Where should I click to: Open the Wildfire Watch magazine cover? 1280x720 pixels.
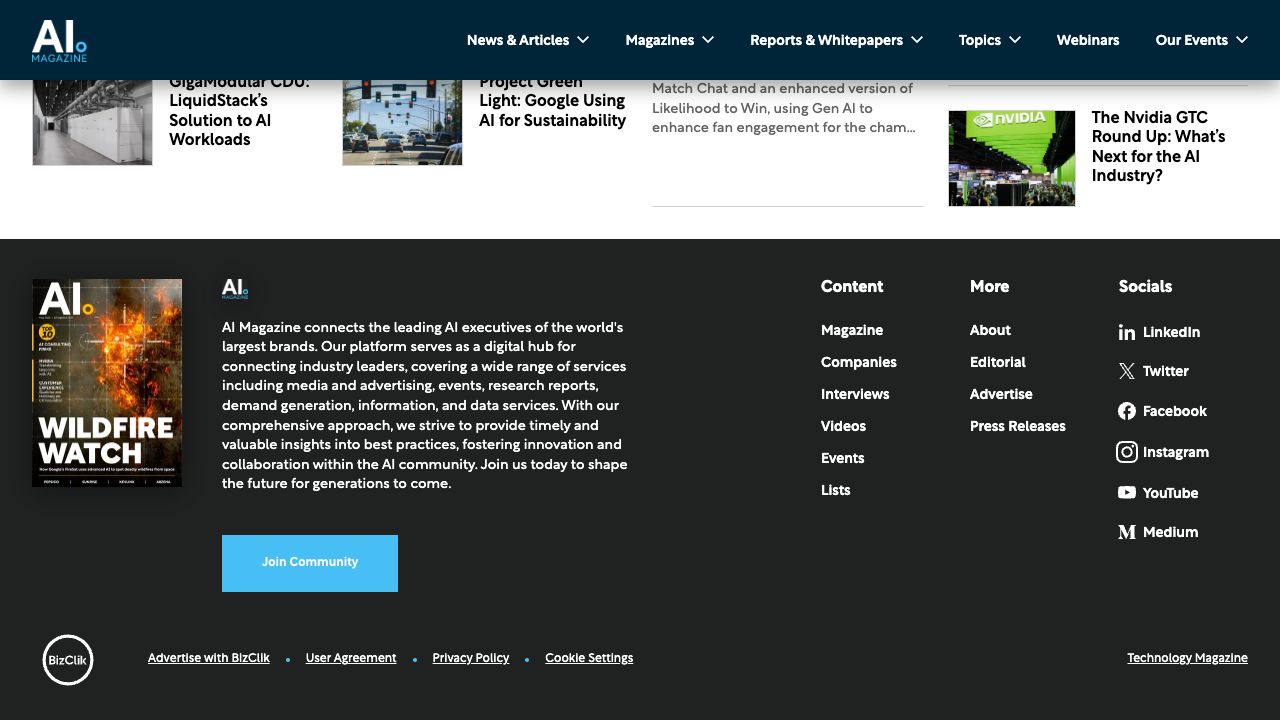(x=107, y=383)
